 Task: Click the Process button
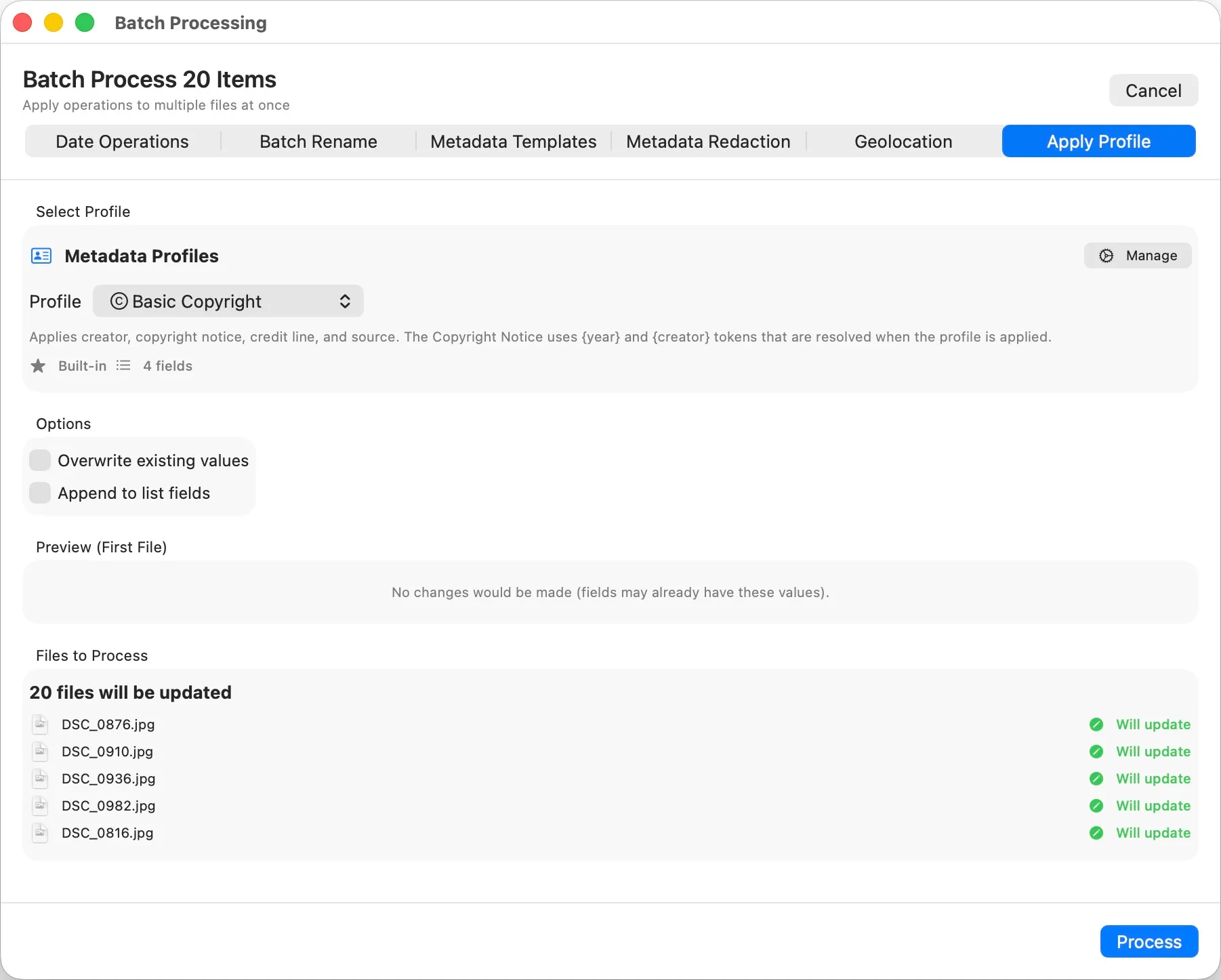pos(1148,941)
